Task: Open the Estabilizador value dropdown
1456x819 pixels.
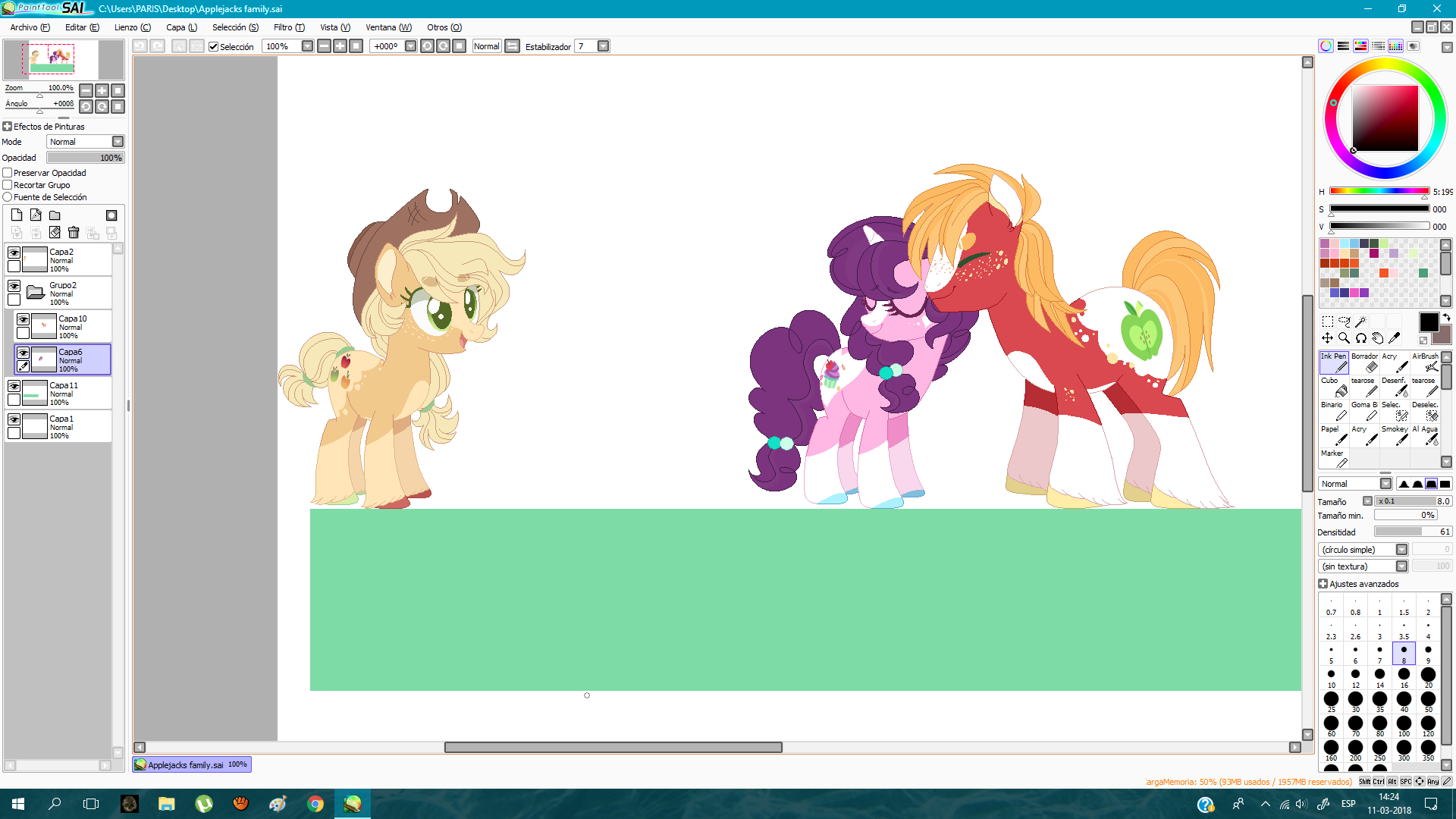Action: pos(603,46)
